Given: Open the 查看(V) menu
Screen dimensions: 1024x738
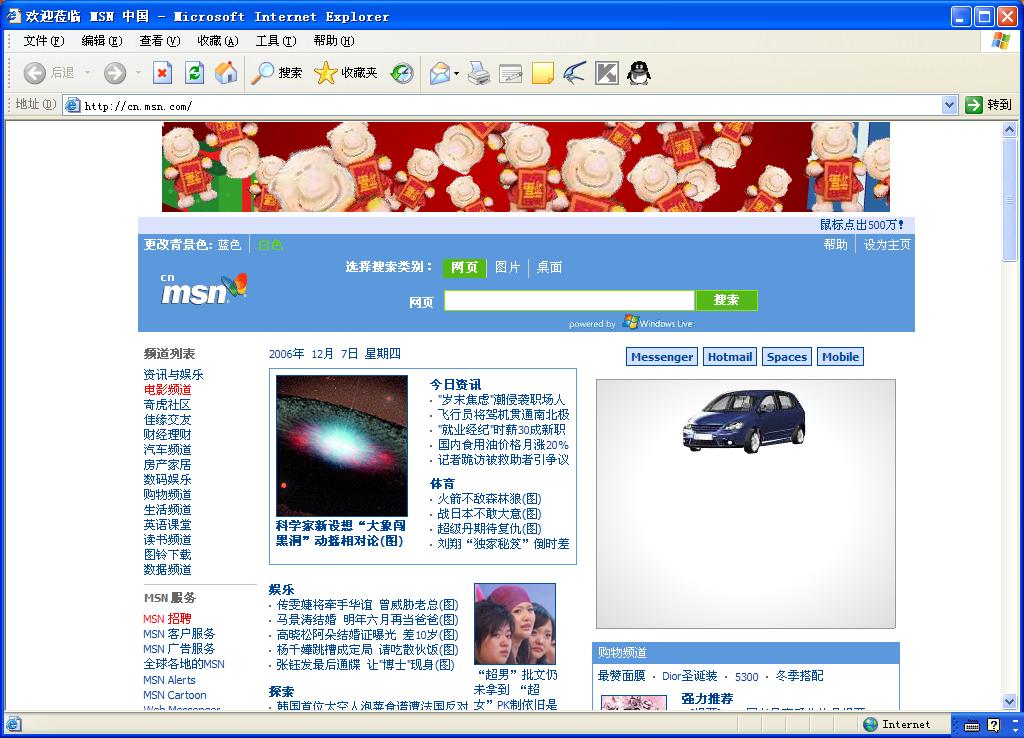Looking at the screenshot, I should (160, 41).
